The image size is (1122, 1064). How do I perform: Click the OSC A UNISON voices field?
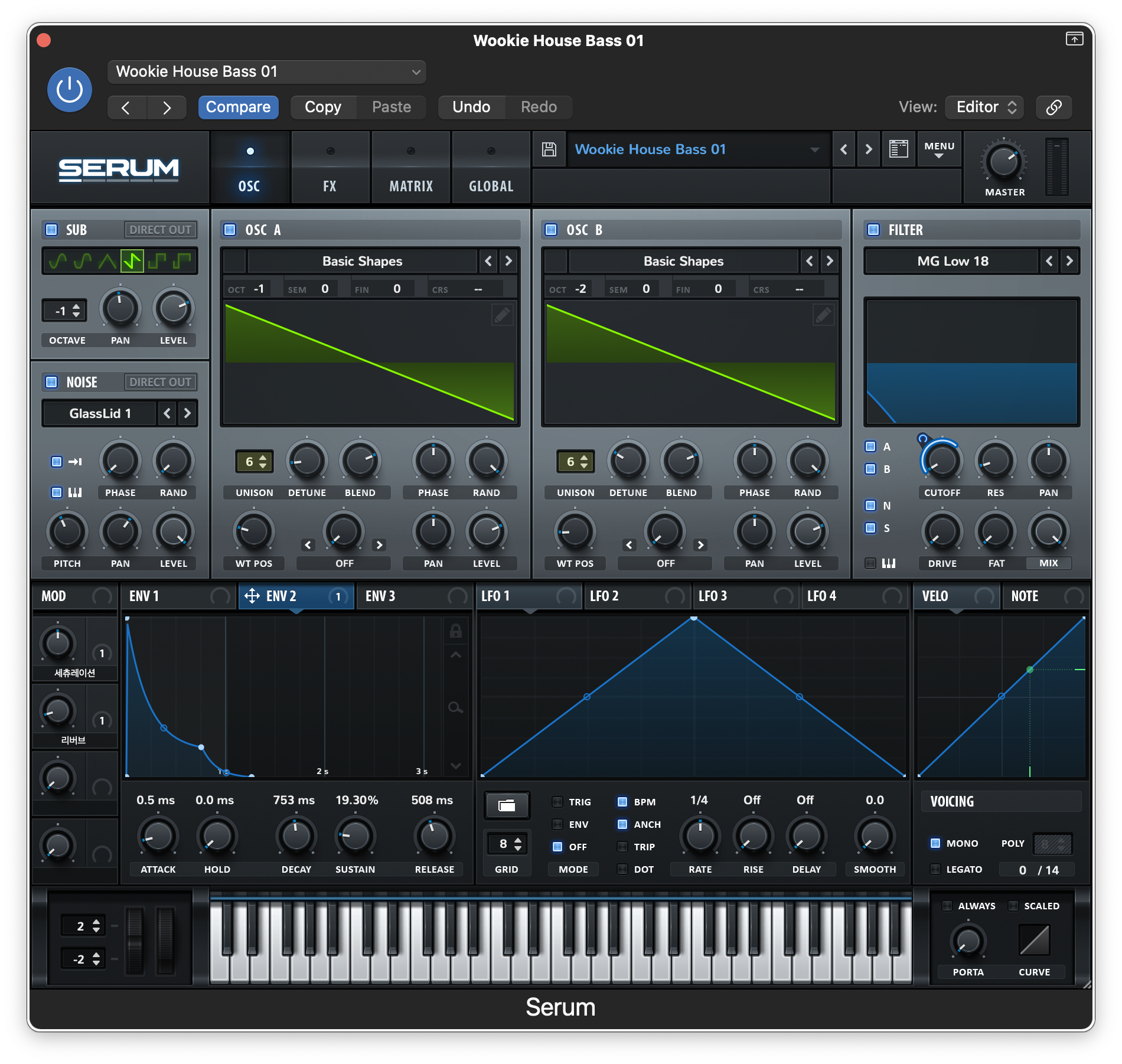click(255, 462)
